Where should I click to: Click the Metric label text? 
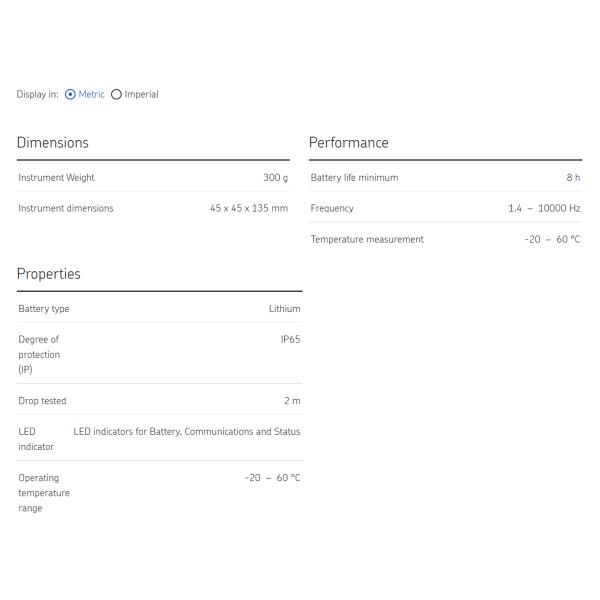[91, 95]
